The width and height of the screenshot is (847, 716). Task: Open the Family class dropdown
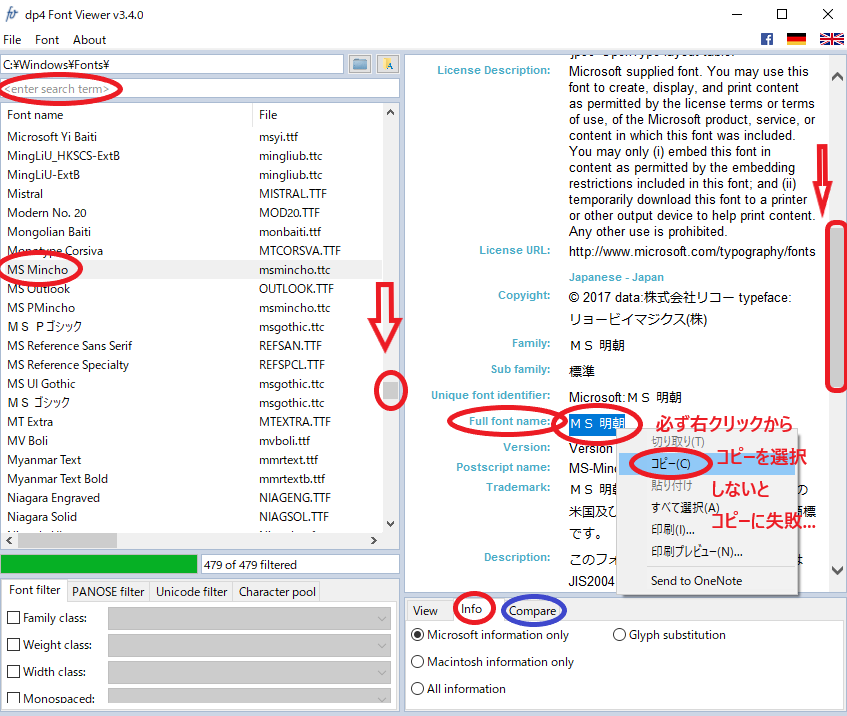[x=249, y=618]
